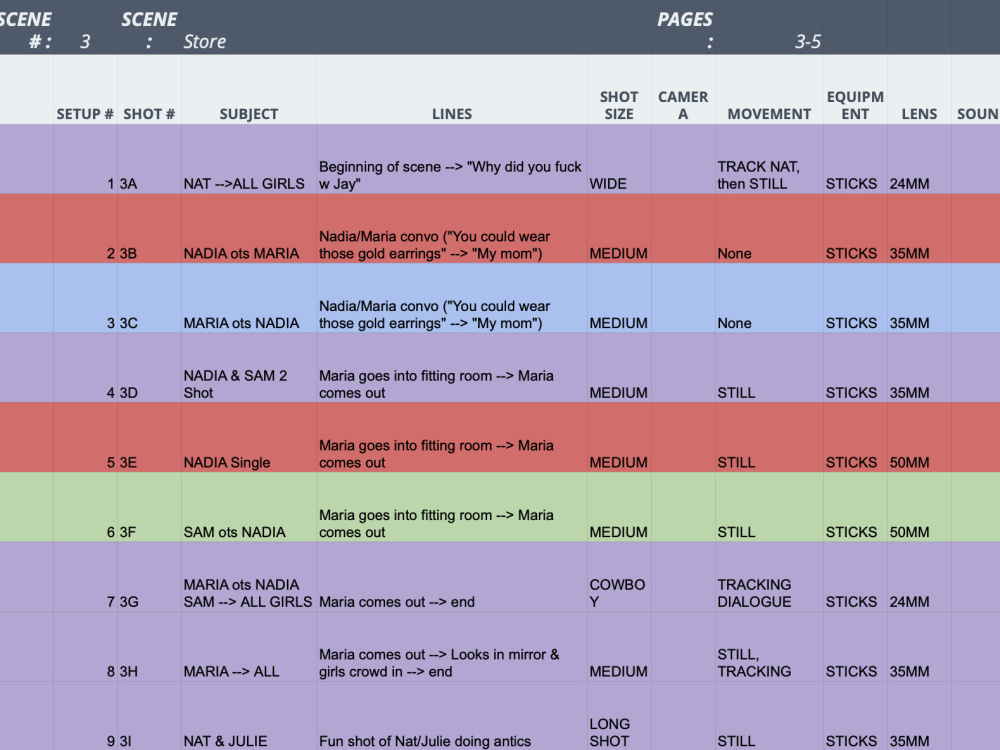Click the scene name cell 'Store'
Image resolution: width=1000 pixels, height=750 pixels.
pos(205,41)
